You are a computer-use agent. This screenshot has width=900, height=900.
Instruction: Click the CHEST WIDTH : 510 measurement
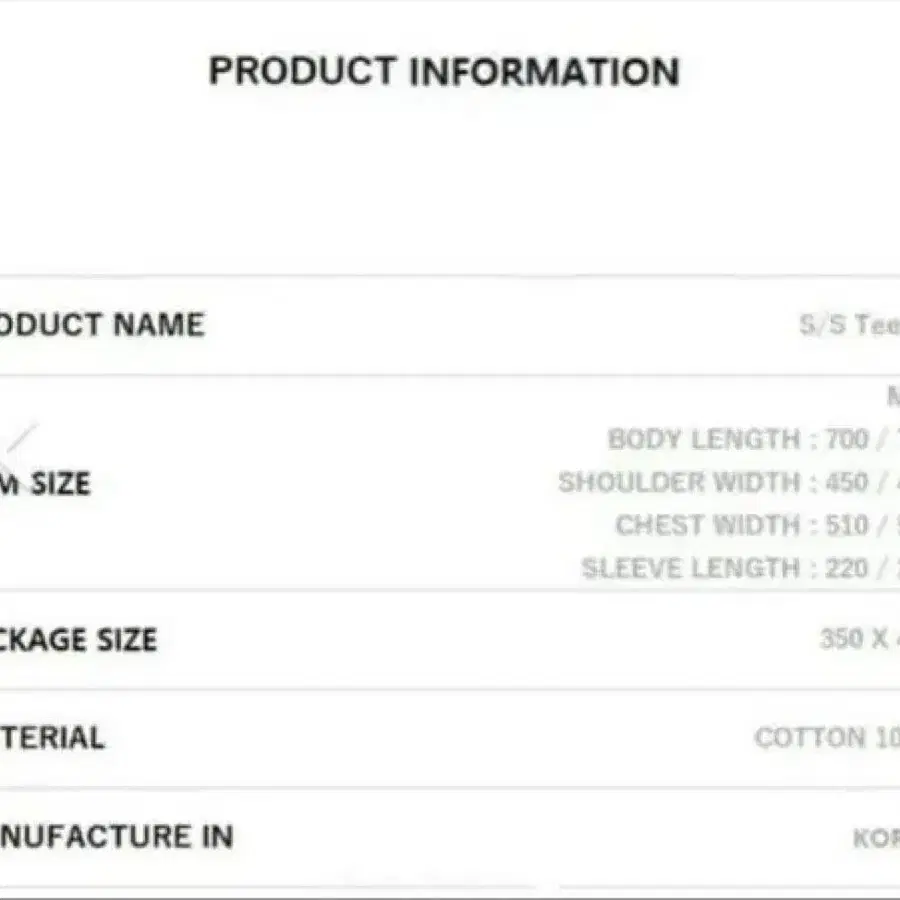click(741, 525)
